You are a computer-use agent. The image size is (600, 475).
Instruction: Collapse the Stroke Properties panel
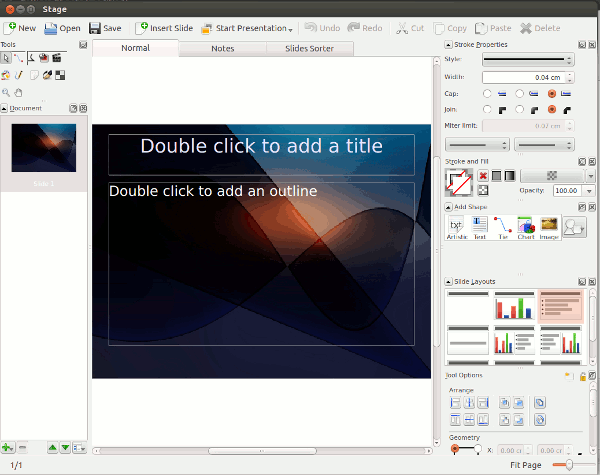click(447, 45)
